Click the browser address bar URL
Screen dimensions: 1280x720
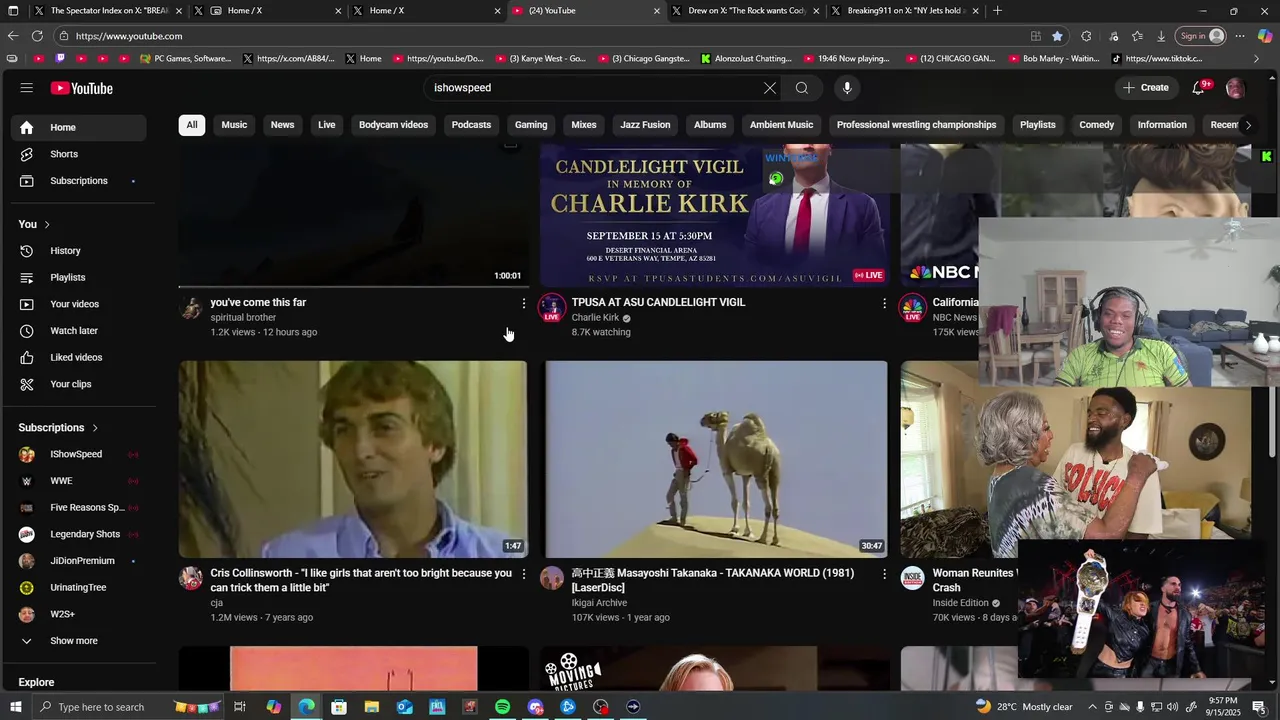[129, 36]
